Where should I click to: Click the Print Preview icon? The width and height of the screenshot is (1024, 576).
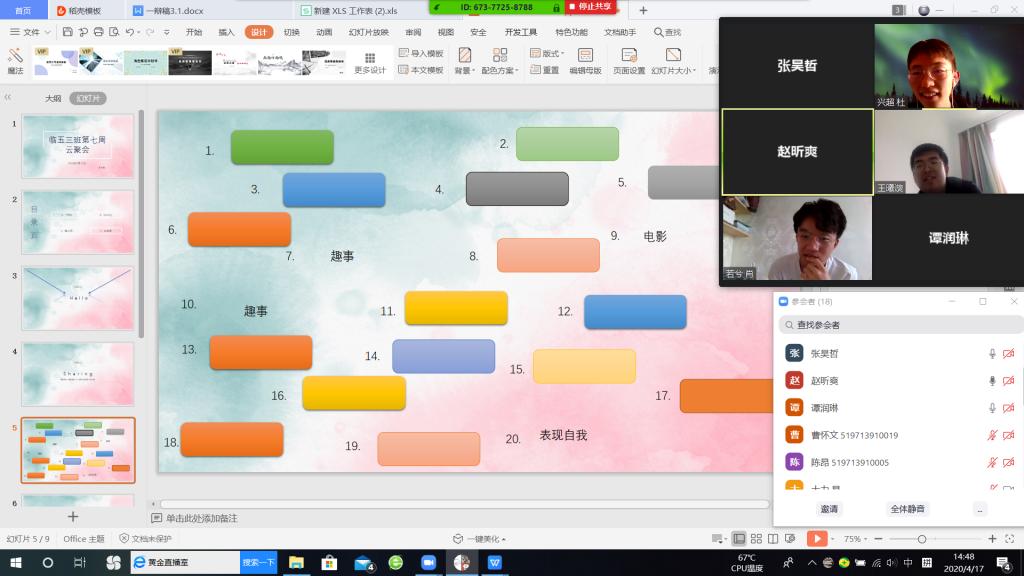click(114, 32)
